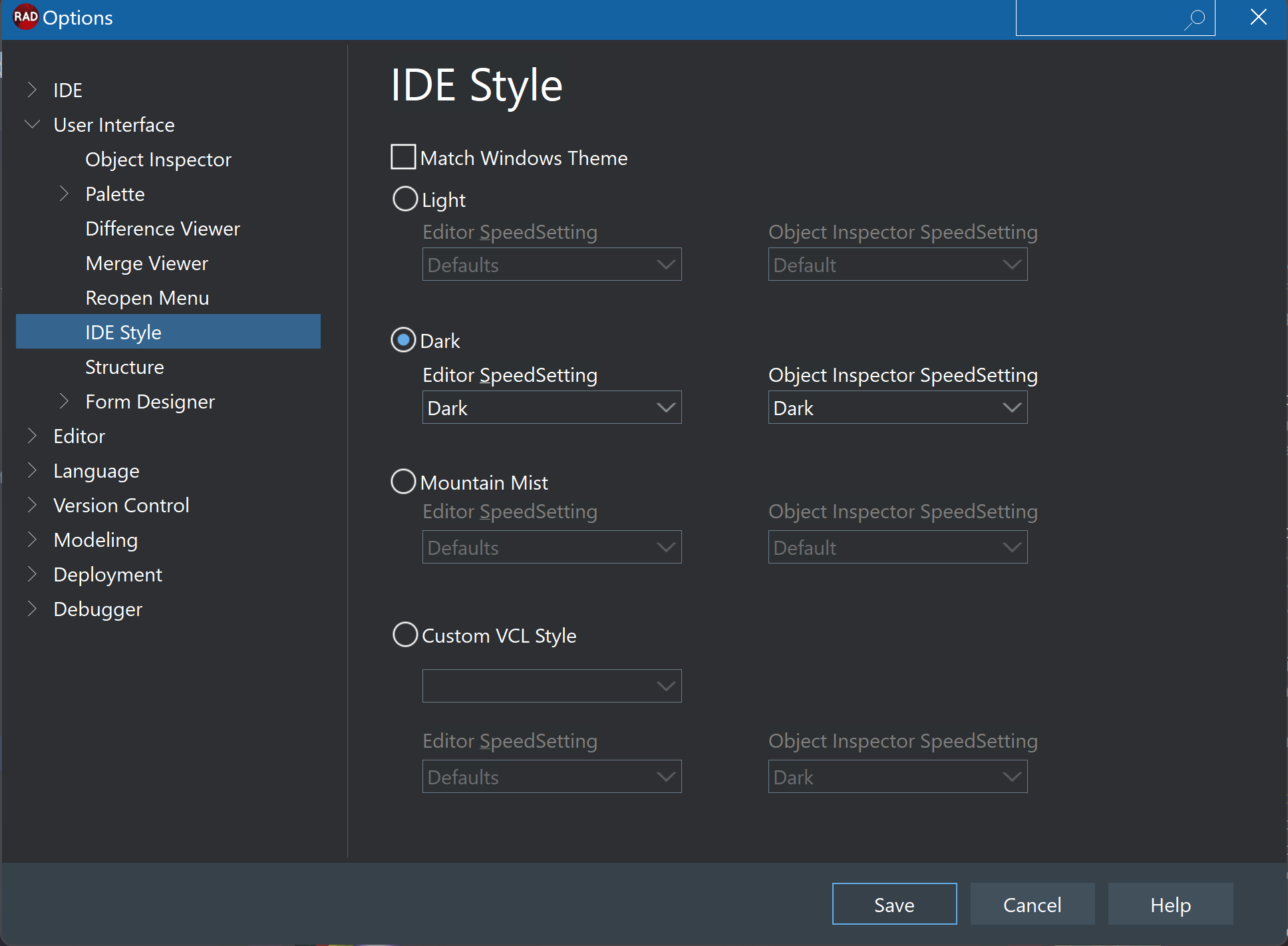Open Object Inspector SpeedSetting dropdown under Mountain Mist
Viewport: 1288px width, 946px height.
(x=897, y=547)
